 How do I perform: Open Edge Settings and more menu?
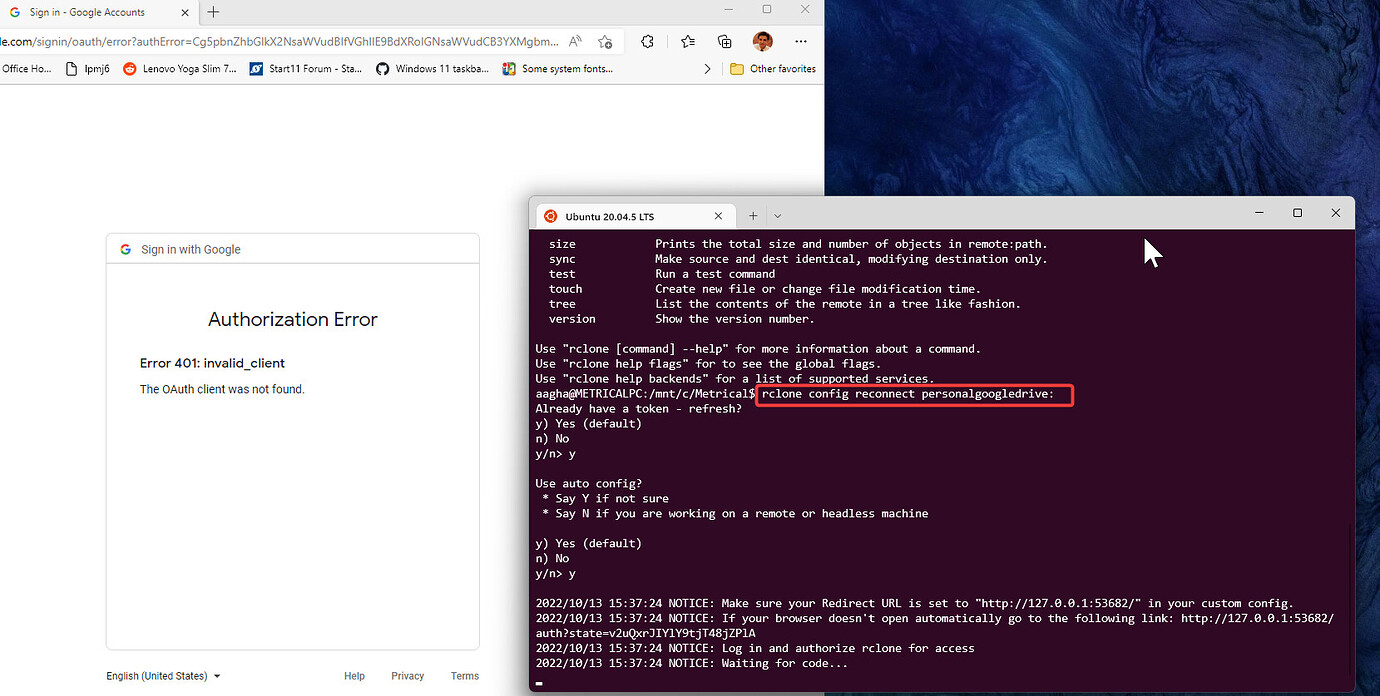point(801,41)
